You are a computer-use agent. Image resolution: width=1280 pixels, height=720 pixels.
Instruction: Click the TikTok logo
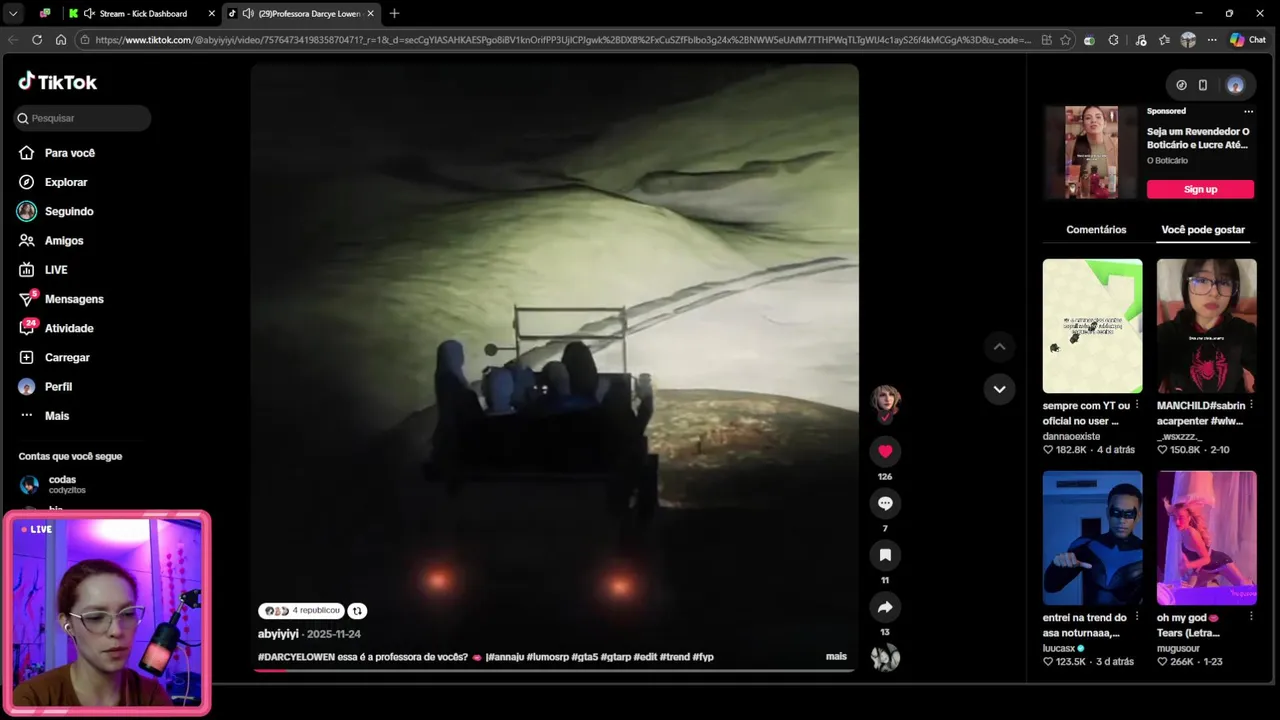pos(57,82)
